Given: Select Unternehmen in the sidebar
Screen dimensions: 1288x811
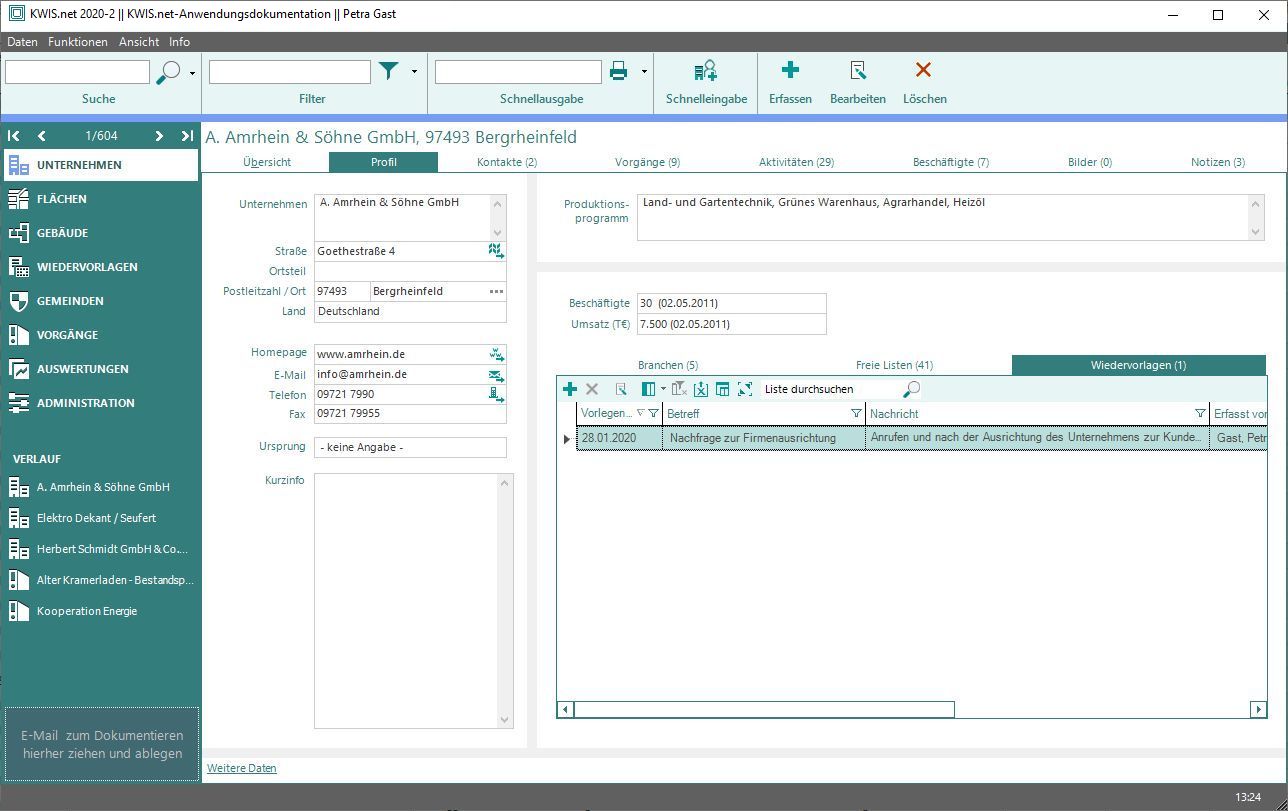Looking at the screenshot, I should (x=100, y=165).
